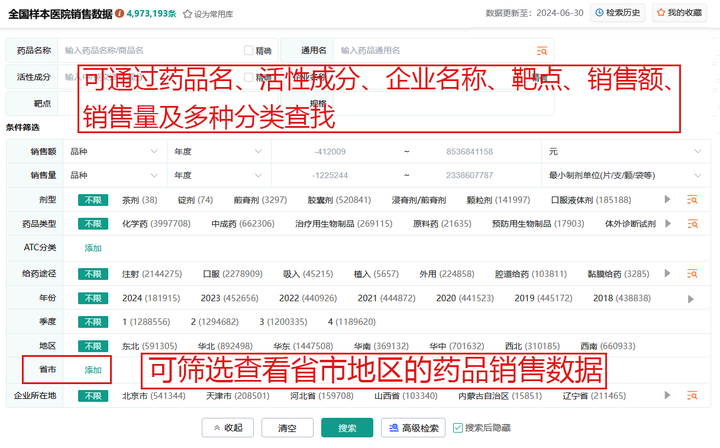Open the company location (企业所在地) list search icon
The image size is (720, 448).
click(x=692, y=395)
